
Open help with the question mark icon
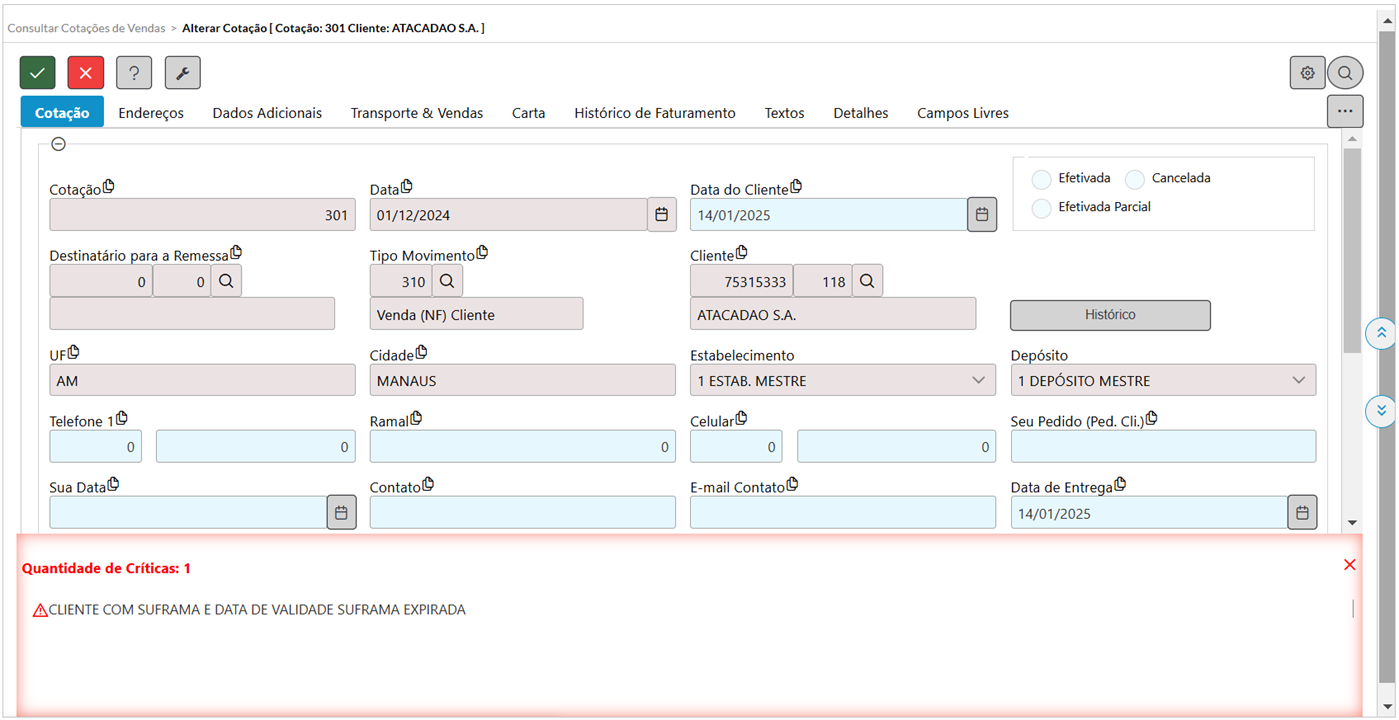pyautogui.click(x=134, y=73)
